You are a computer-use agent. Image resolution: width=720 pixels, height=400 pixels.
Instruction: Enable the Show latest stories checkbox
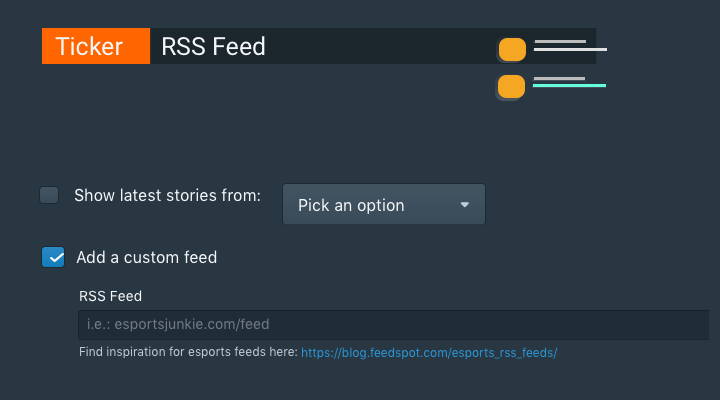tap(49, 195)
